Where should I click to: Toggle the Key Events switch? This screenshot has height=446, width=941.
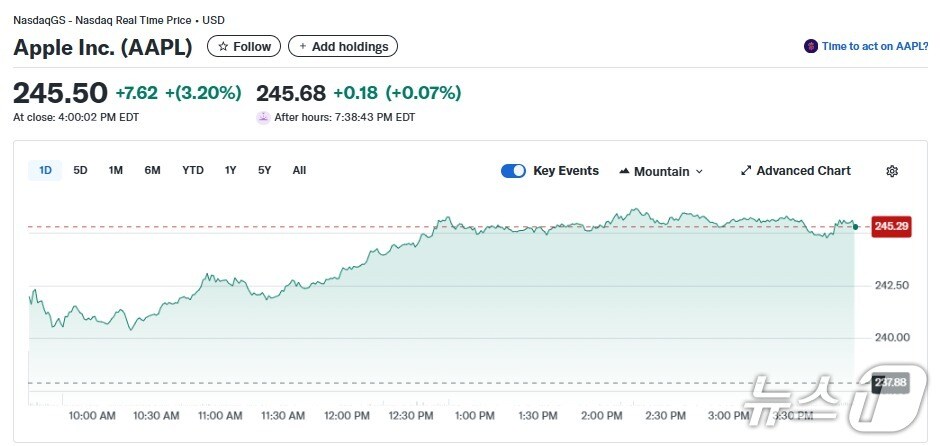tap(513, 171)
